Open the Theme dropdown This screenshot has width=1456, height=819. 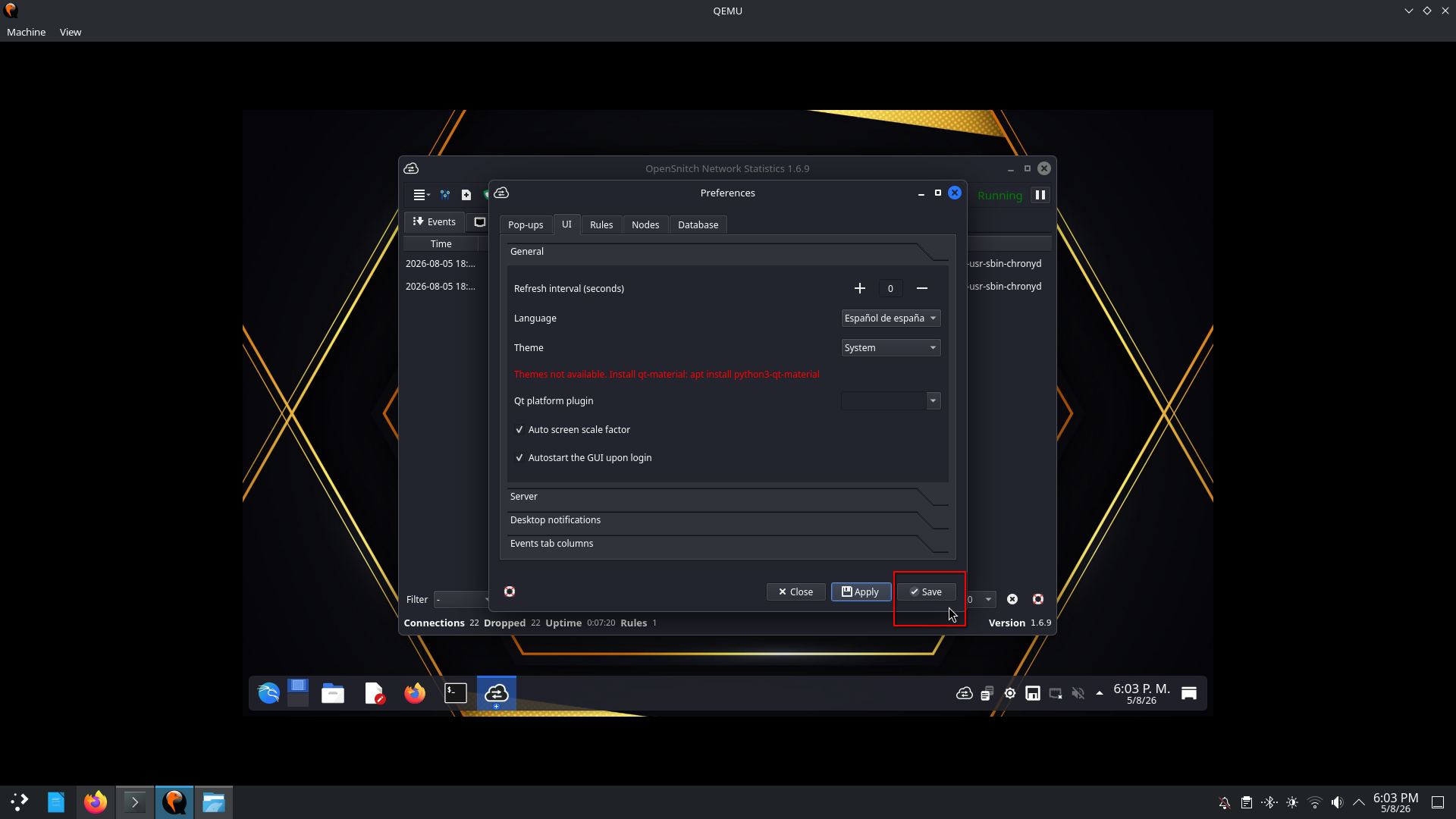(891, 347)
